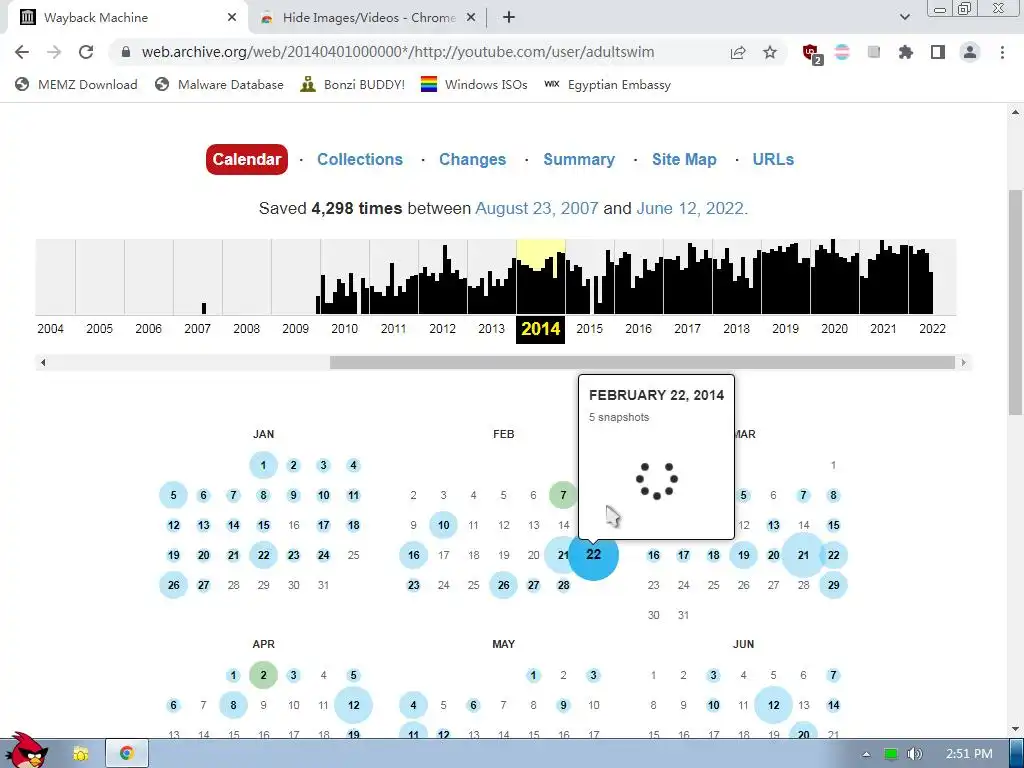Click highlighted February 22 snapshot day
Viewport: 1024px width, 768px height.
tap(594, 555)
